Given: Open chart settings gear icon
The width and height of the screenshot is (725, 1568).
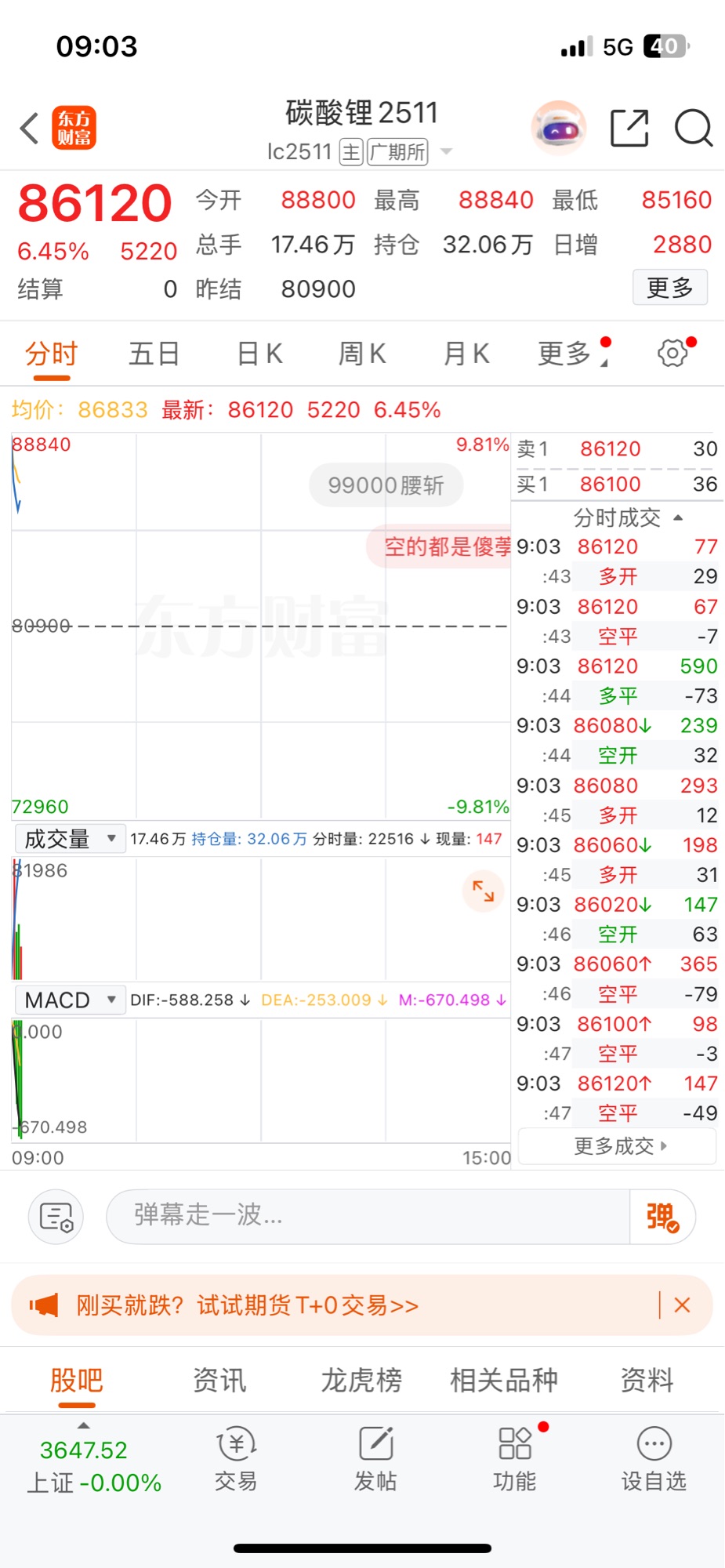Looking at the screenshot, I should 672,354.
